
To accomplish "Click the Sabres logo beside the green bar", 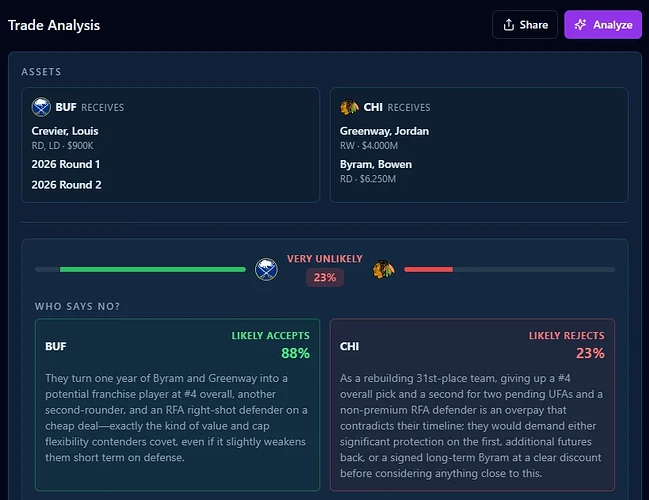I will [266, 269].
